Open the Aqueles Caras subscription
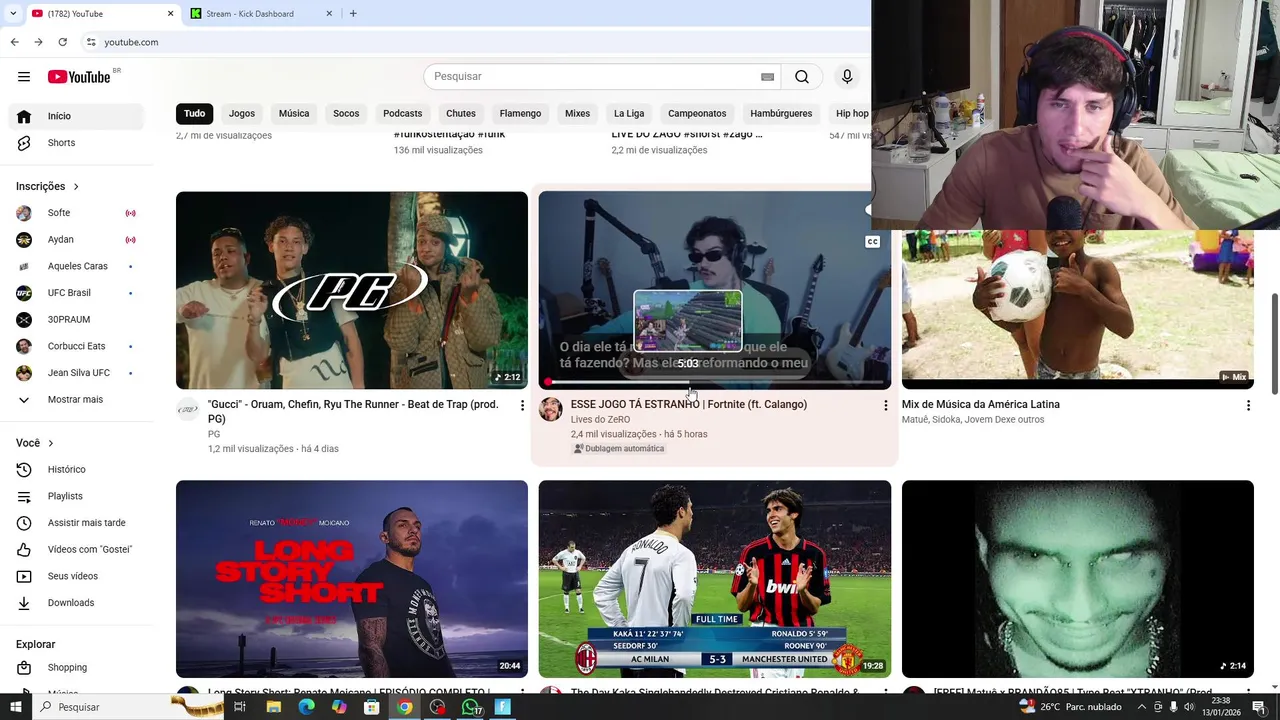This screenshot has width=1280, height=720. pyautogui.click(x=76, y=266)
